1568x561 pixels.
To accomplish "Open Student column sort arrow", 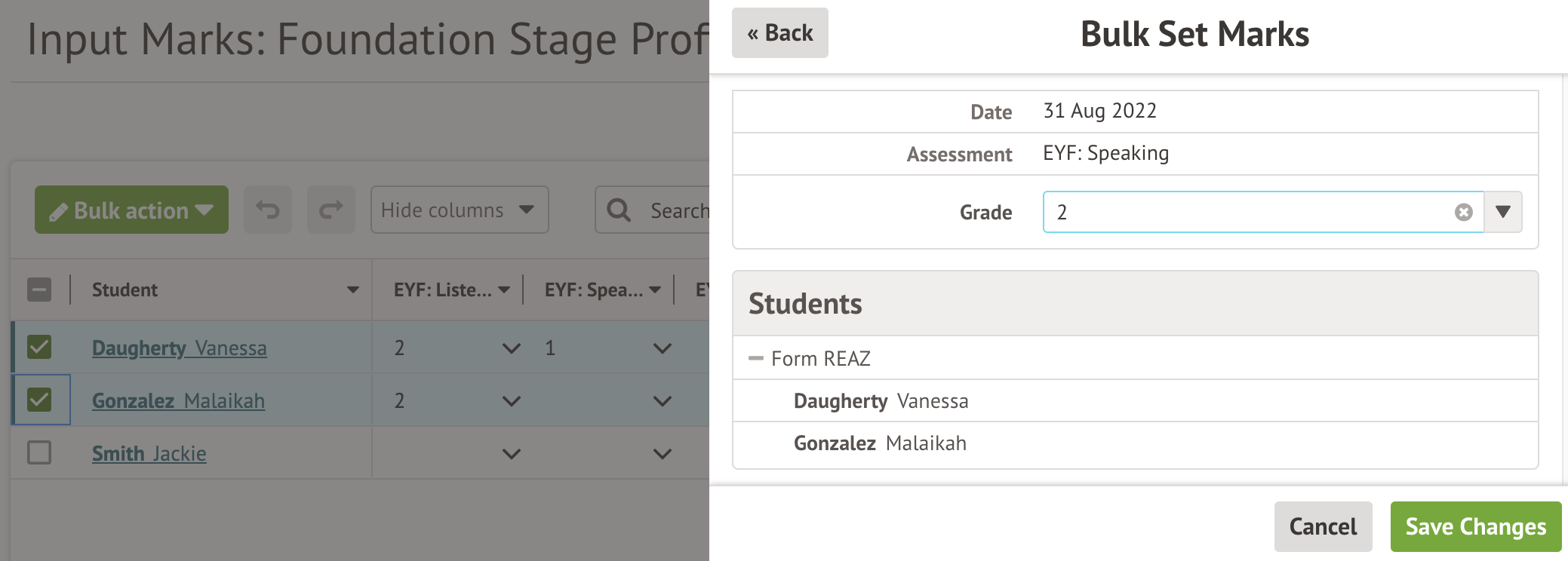I will coord(352,290).
